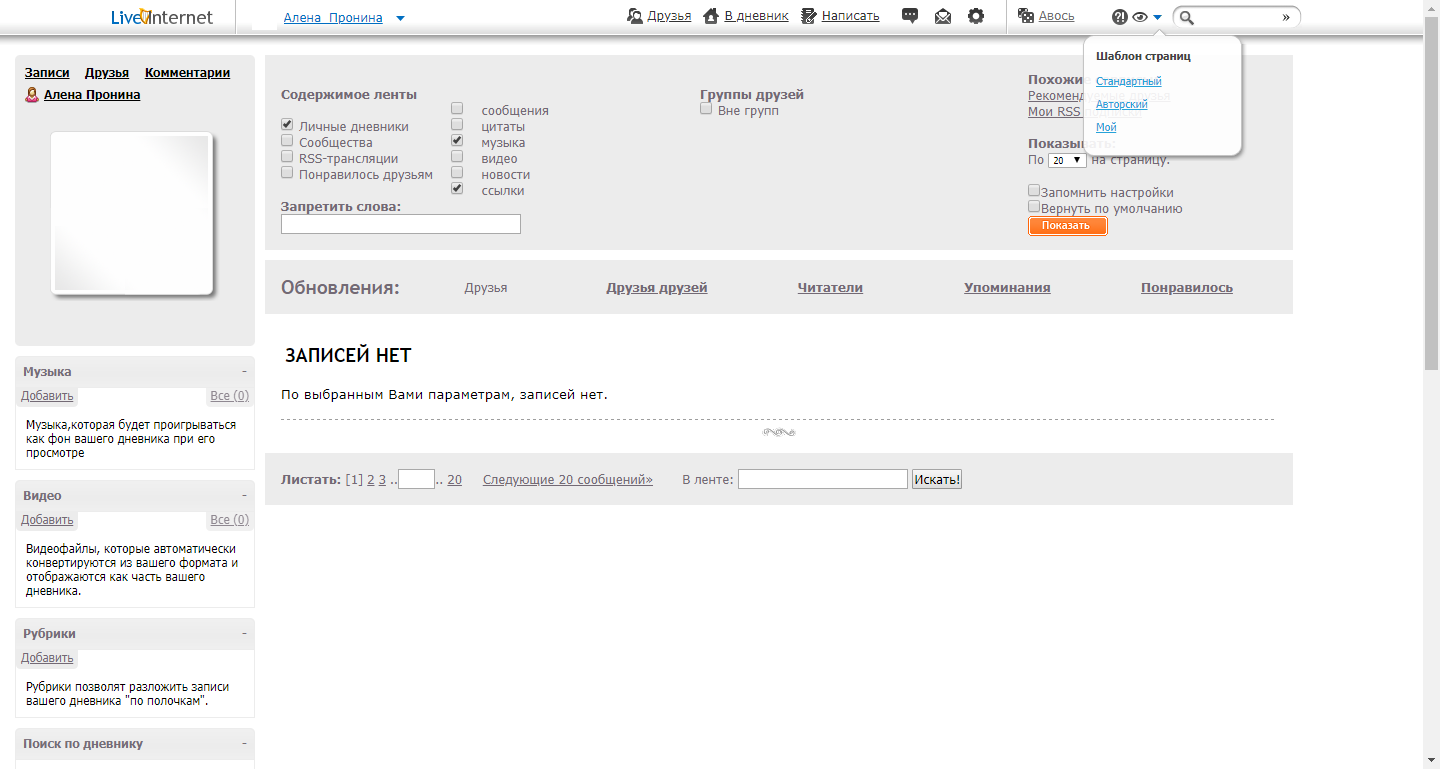Open the Друзья link in the sidebar header

[107, 73]
